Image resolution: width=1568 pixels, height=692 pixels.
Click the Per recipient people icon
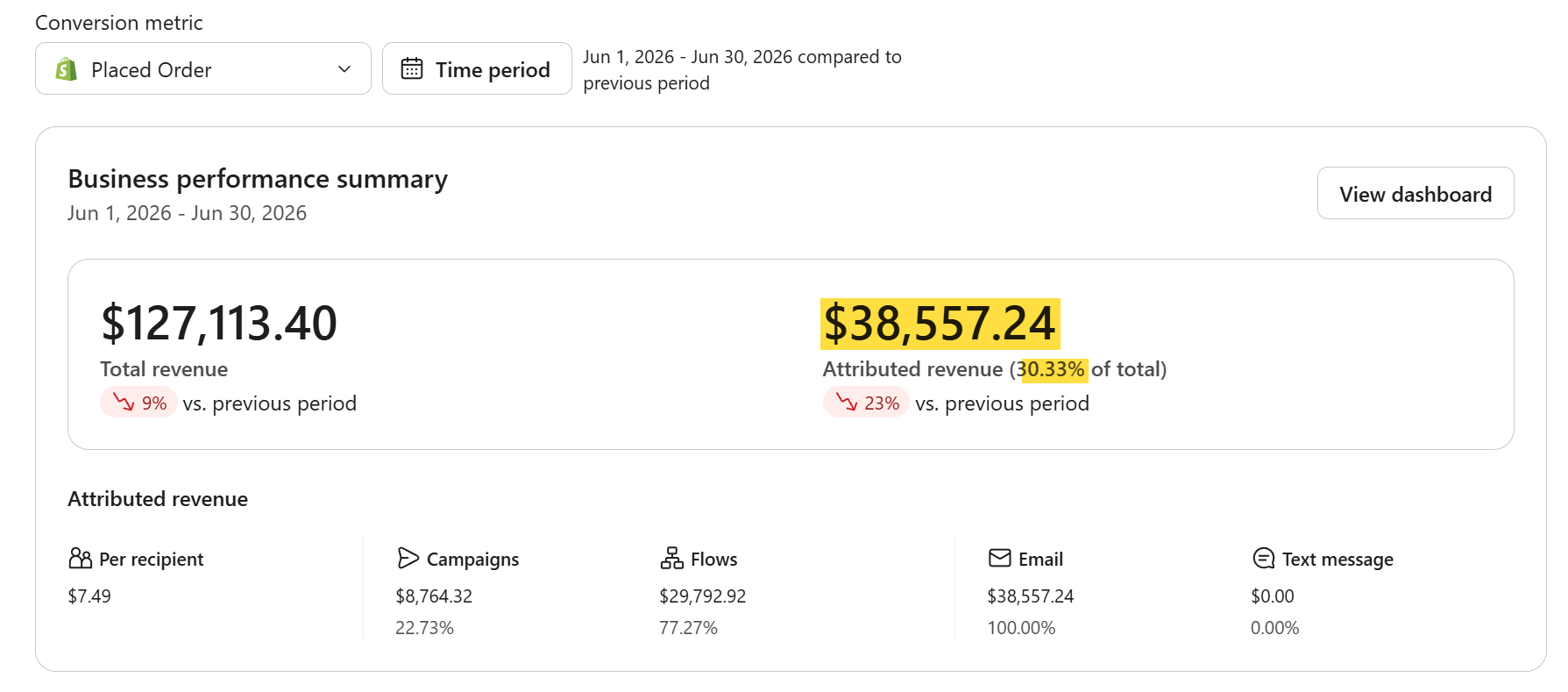80,559
